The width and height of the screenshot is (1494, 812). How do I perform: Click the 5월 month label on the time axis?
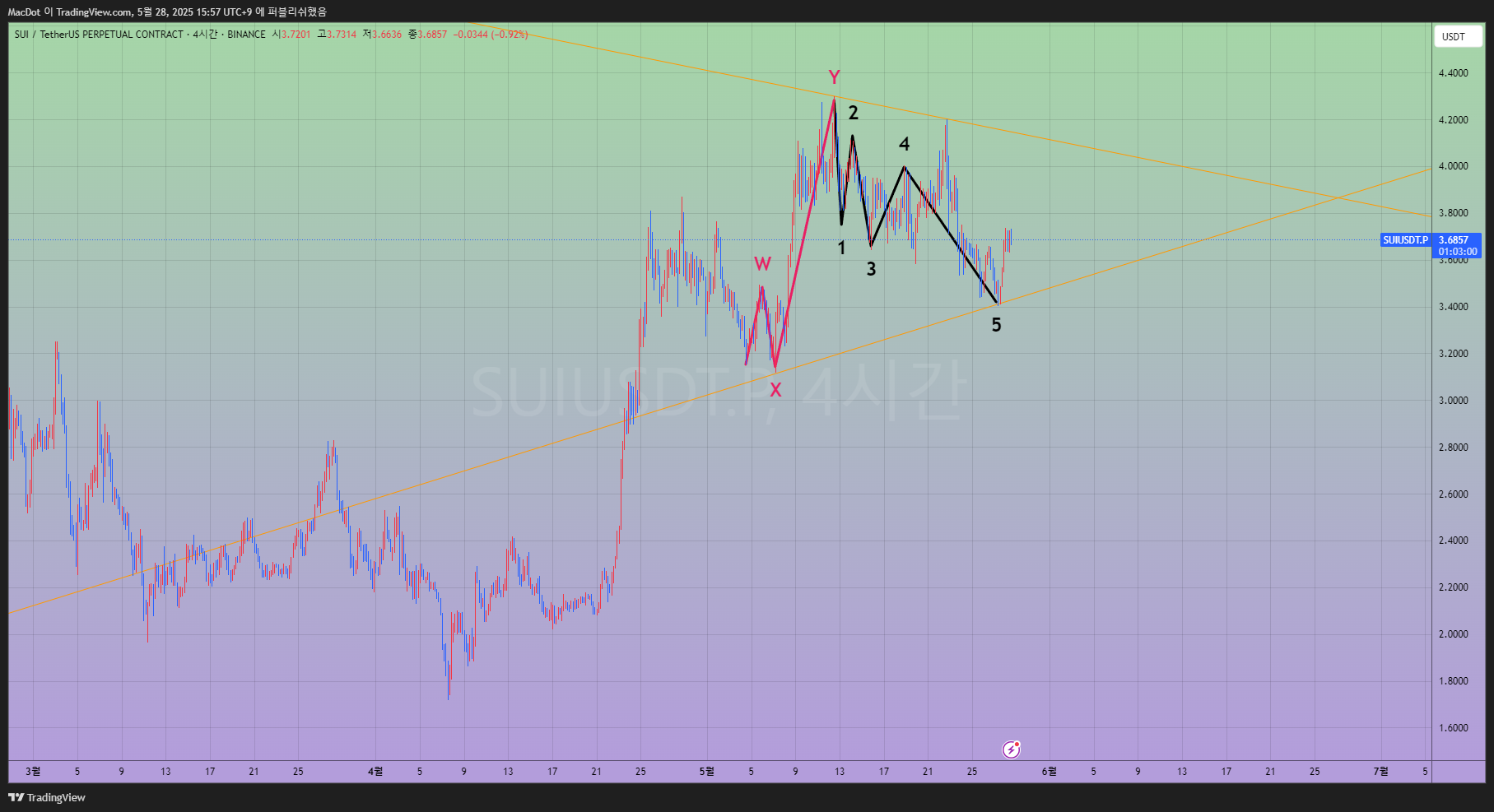[706, 772]
